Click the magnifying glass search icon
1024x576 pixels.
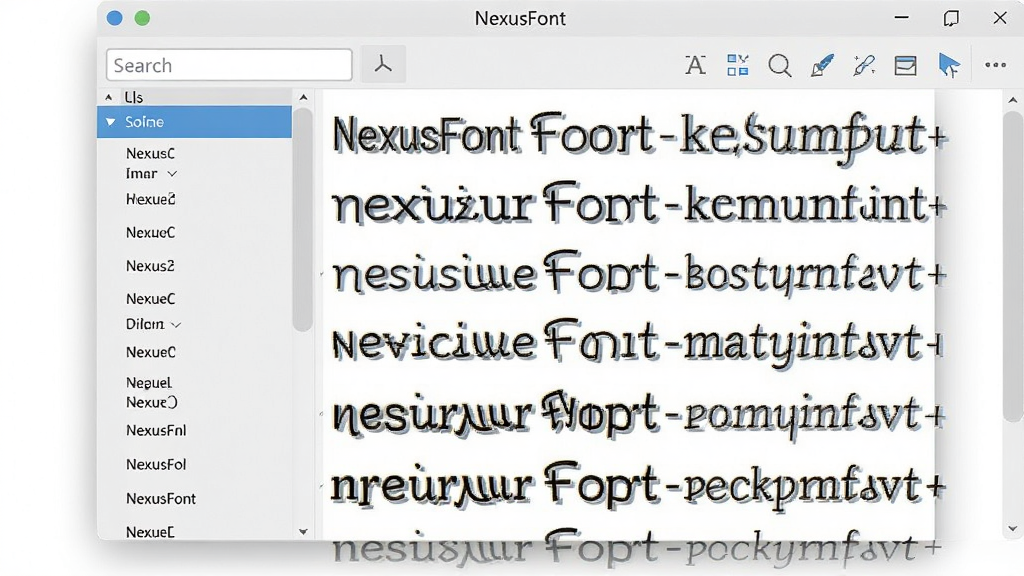pyautogui.click(x=780, y=65)
